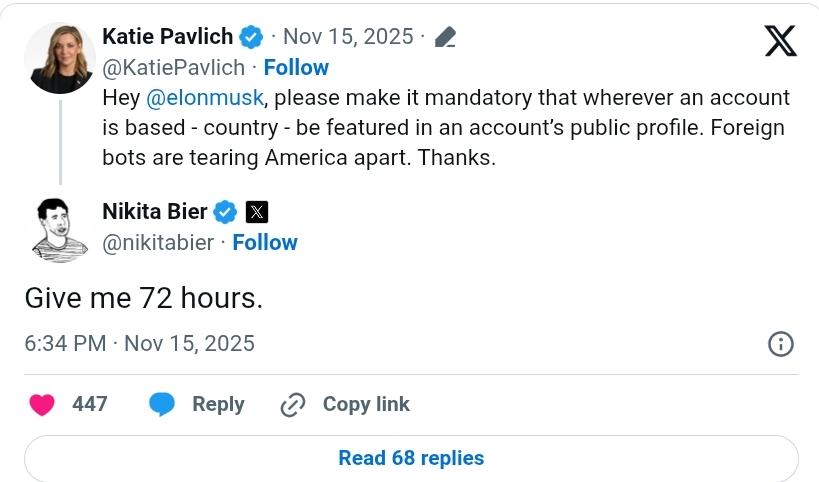Click the Copy link text
This screenshot has height=482, width=819.
(x=366, y=404)
